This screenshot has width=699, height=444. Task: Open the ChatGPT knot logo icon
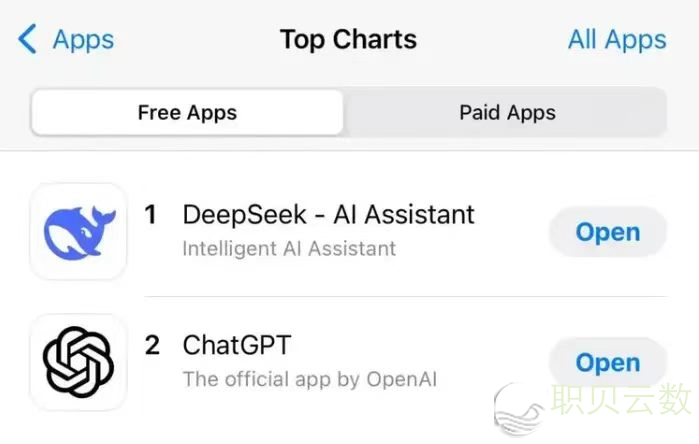pos(78,362)
